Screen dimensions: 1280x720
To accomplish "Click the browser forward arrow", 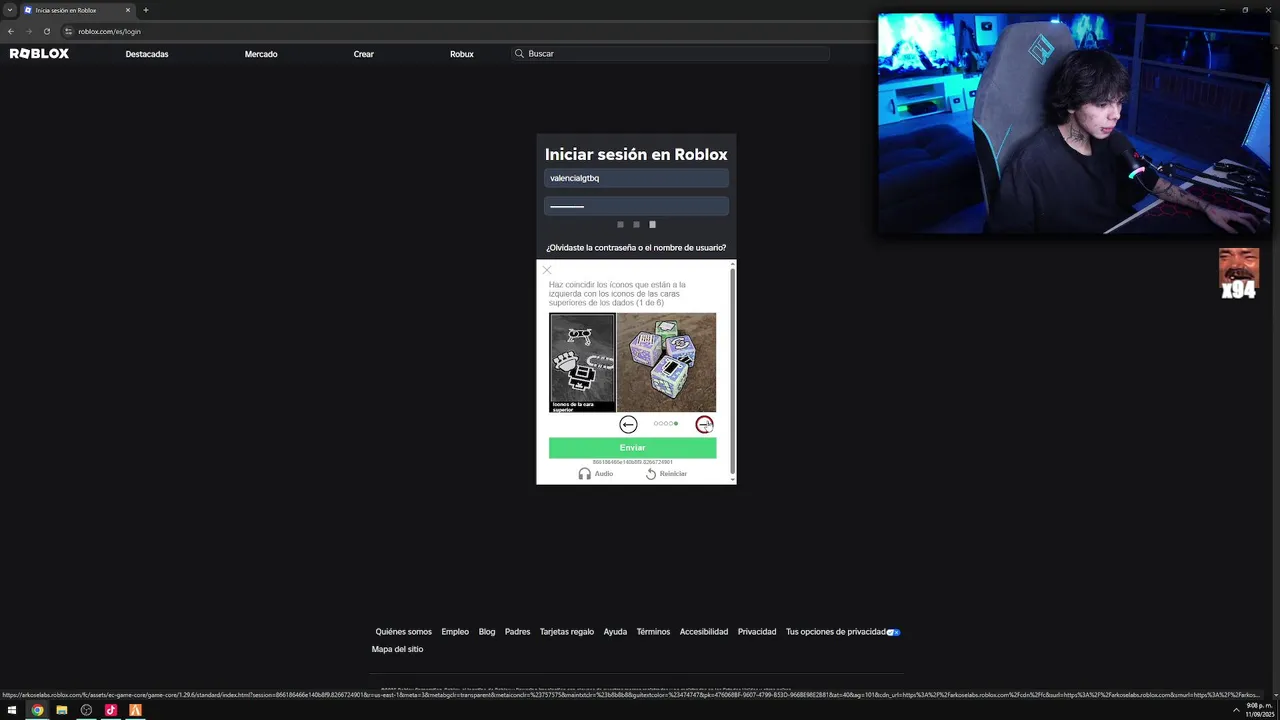I will (28, 31).
